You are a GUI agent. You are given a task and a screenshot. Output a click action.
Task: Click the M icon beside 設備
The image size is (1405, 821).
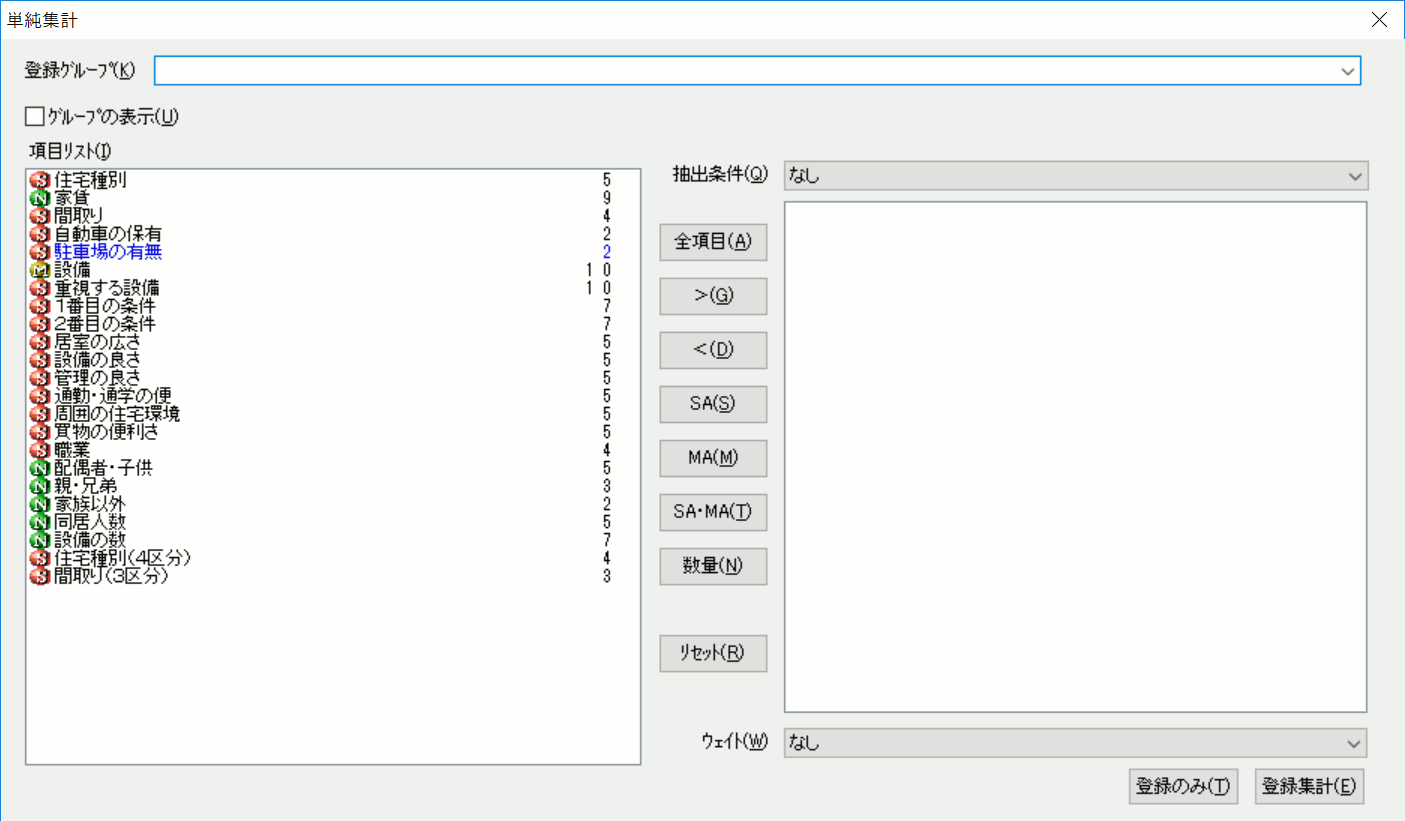(x=40, y=270)
